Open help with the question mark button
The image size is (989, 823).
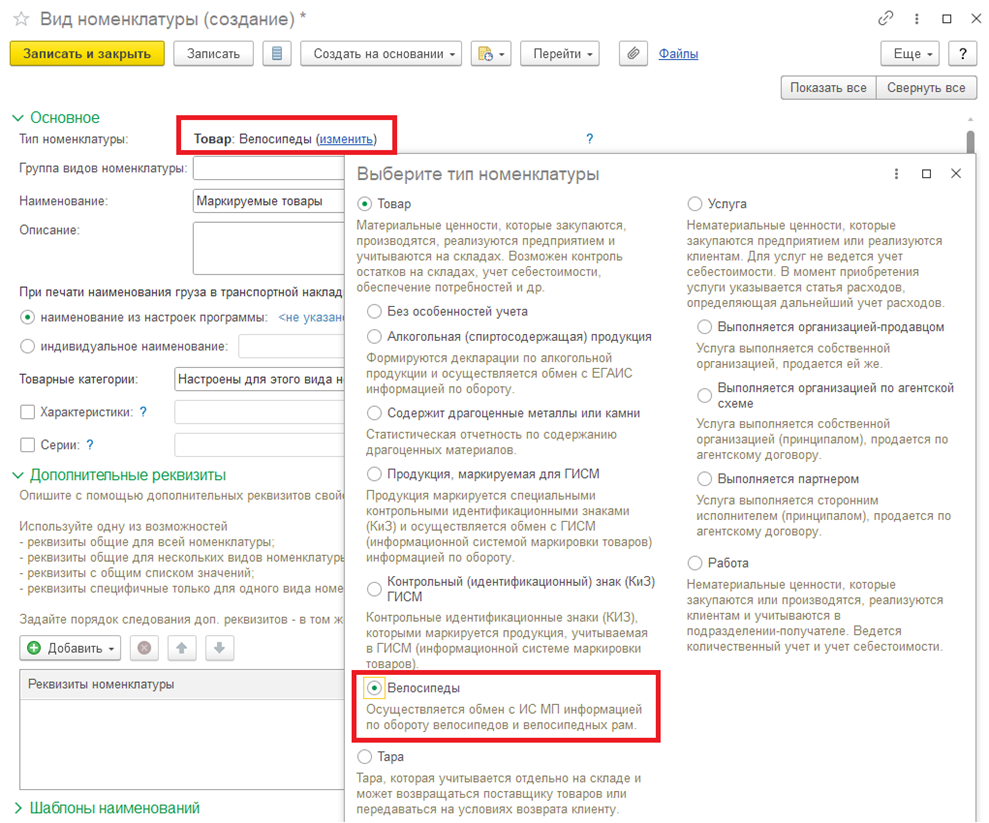[x=963, y=54]
